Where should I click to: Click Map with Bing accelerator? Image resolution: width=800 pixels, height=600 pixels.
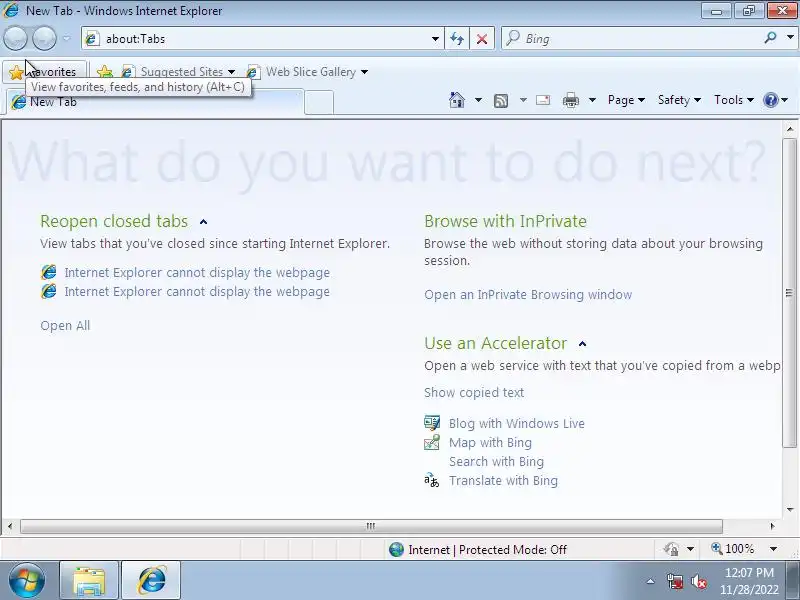pos(490,442)
